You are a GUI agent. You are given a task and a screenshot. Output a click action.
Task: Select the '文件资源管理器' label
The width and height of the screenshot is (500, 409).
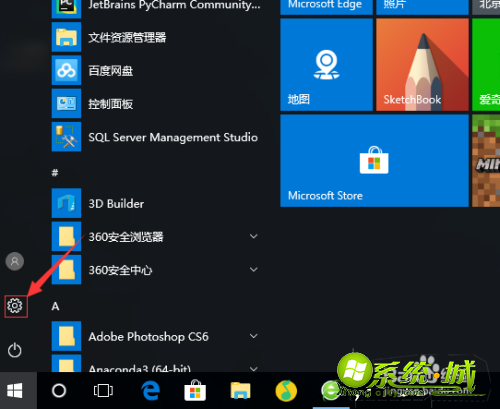pyautogui.click(x=127, y=37)
